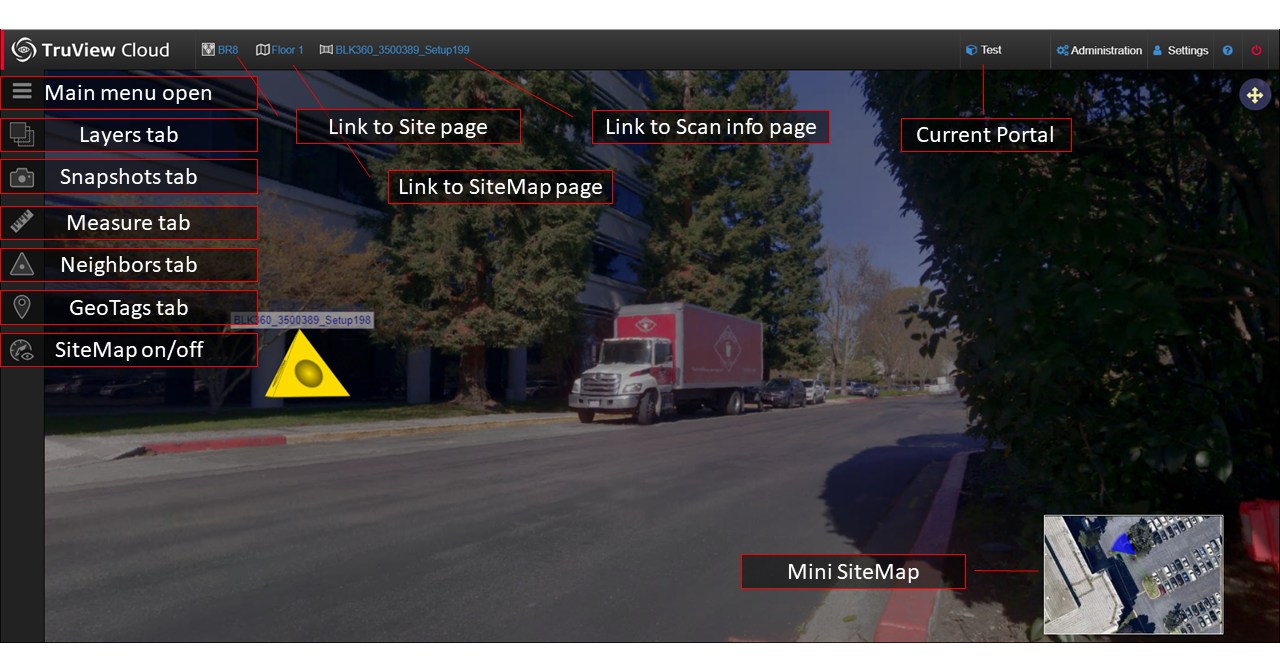
Task: Click the pan navigation crosshair icon
Action: [1255, 94]
